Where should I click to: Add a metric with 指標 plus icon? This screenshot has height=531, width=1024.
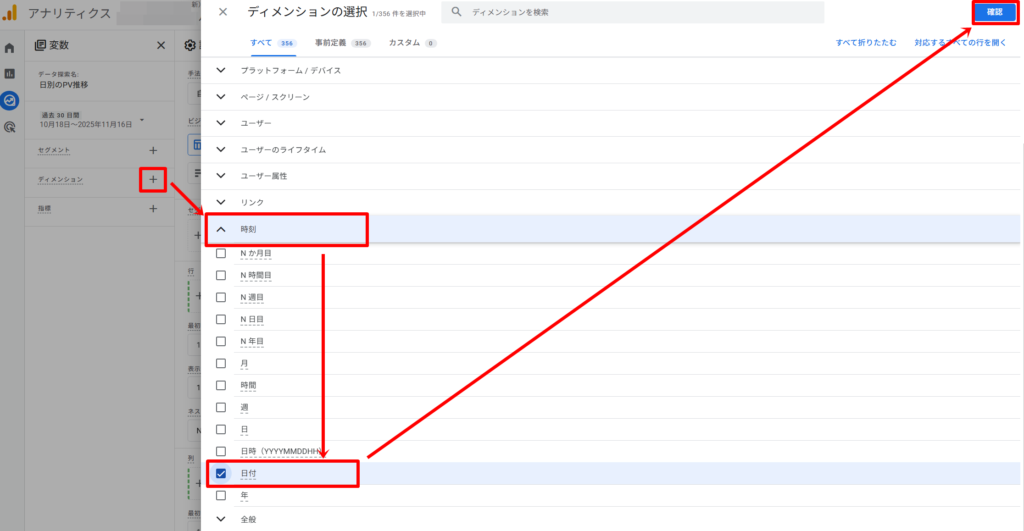153,208
